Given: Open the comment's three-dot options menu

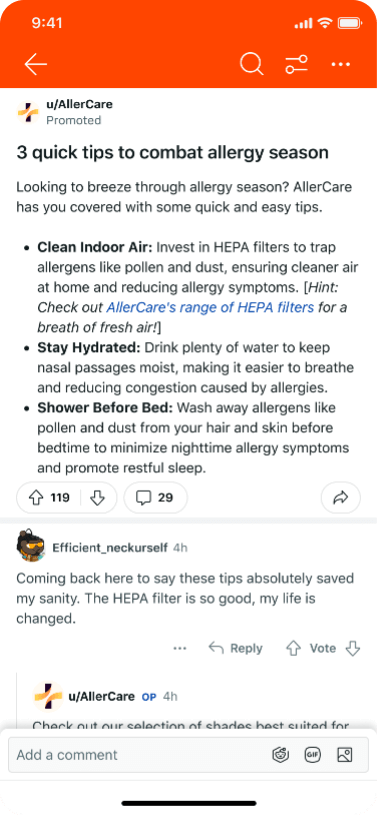Looking at the screenshot, I should [x=180, y=648].
